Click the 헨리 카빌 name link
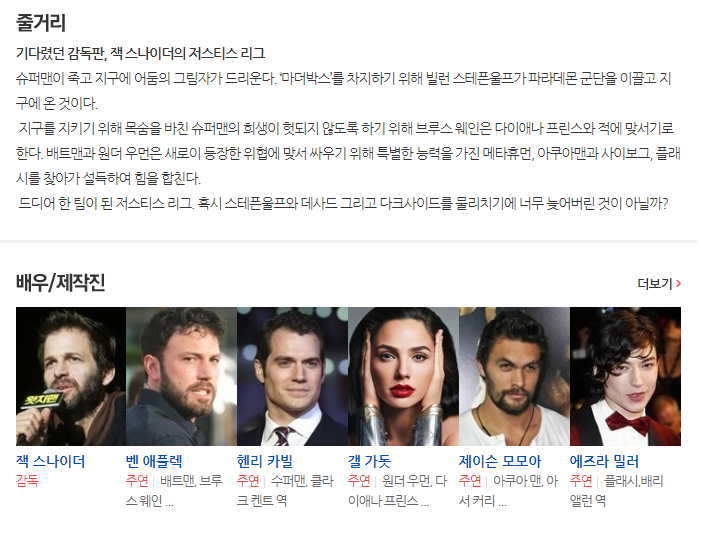This screenshot has width=701, height=535. (x=265, y=461)
